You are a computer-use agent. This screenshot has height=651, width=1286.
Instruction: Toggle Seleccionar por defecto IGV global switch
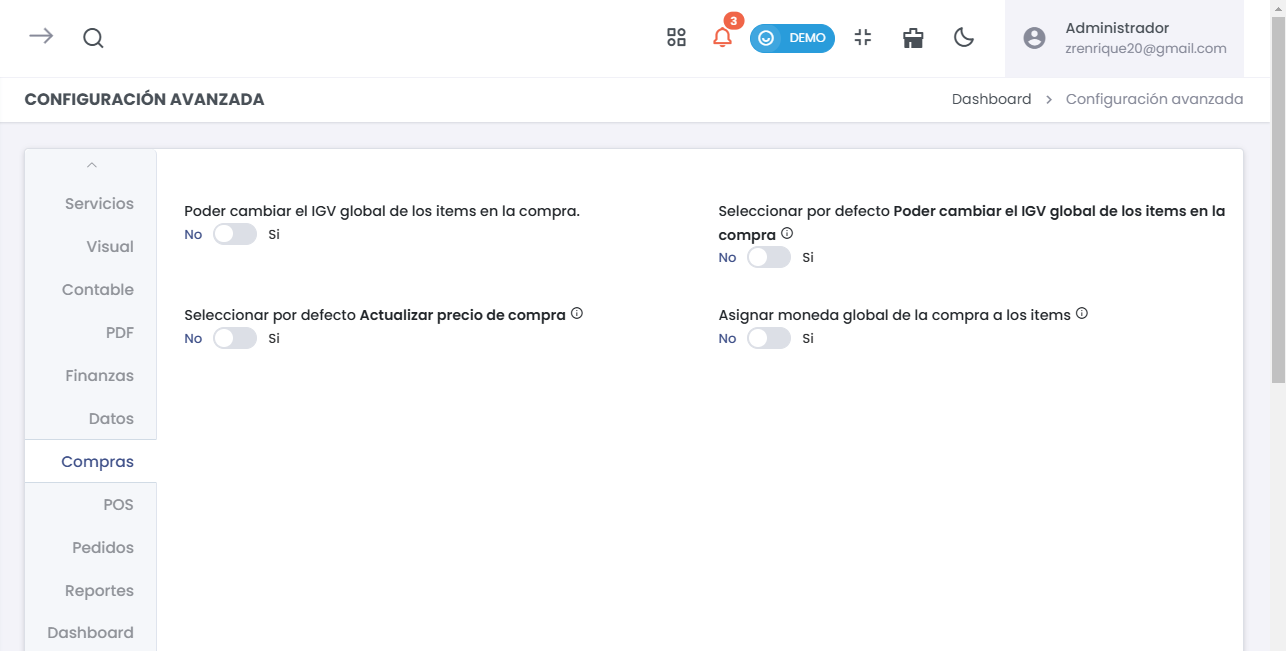point(768,257)
